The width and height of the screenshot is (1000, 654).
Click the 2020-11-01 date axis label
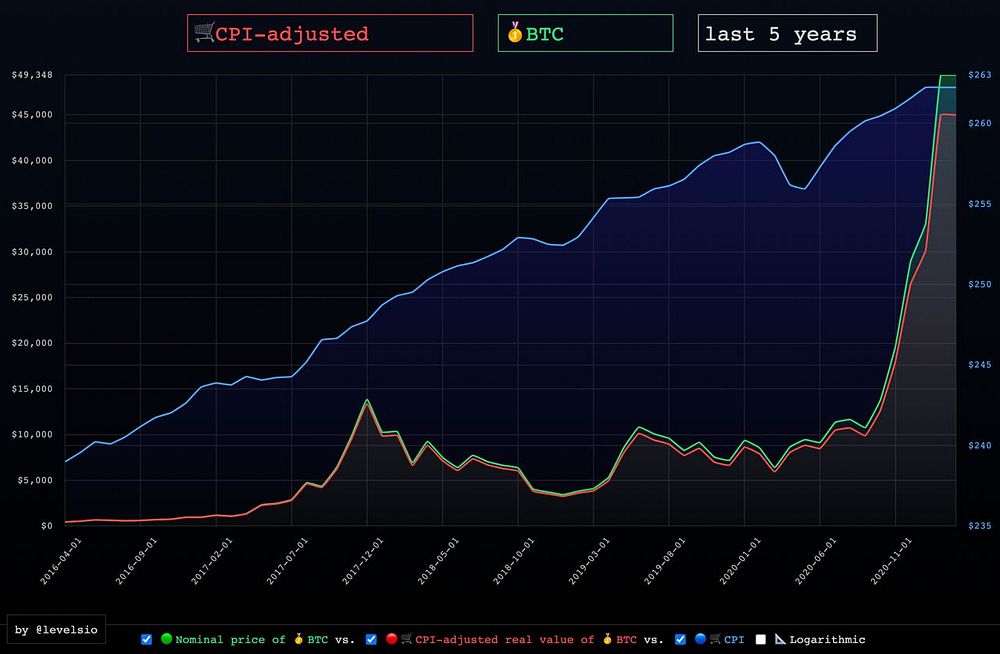point(892,560)
